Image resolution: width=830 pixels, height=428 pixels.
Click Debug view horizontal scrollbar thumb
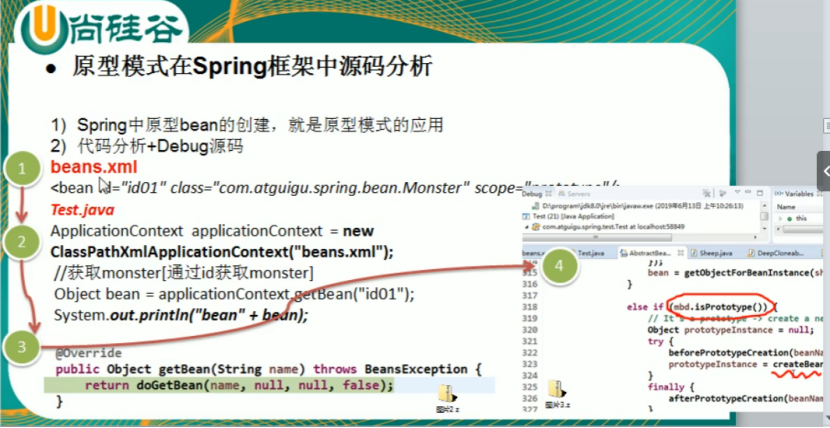point(597,237)
